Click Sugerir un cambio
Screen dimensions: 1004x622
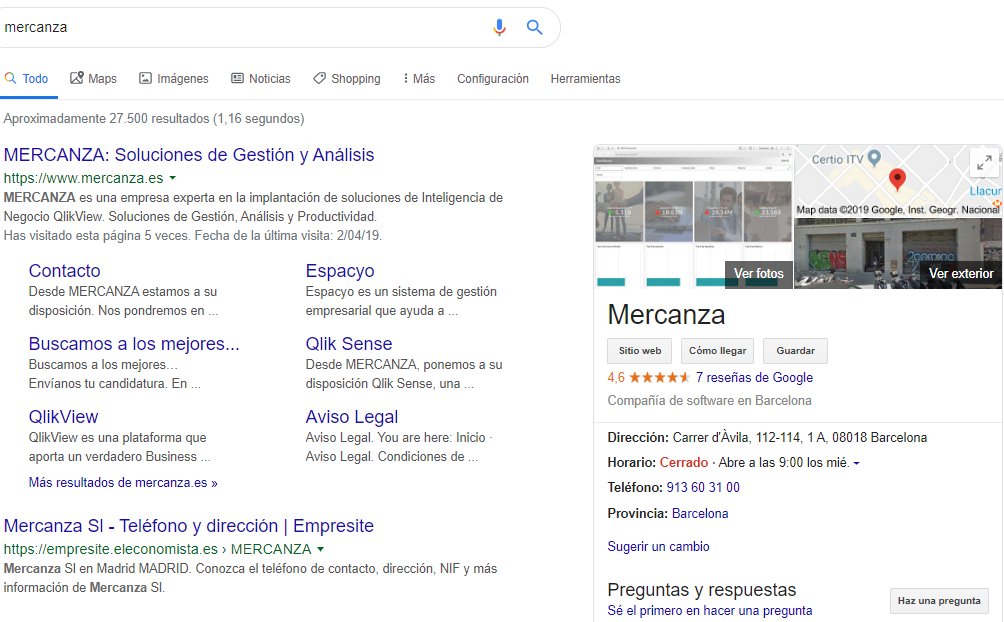click(658, 546)
